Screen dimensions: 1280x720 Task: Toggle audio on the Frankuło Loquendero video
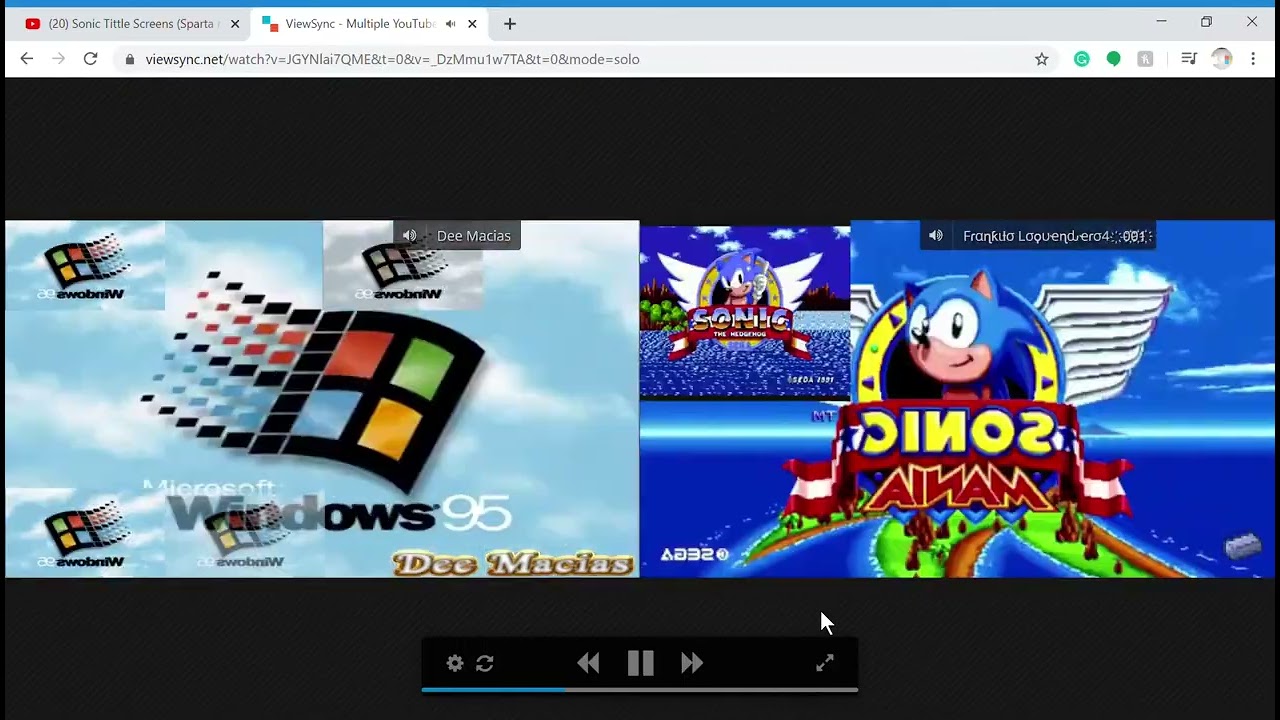coord(936,236)
